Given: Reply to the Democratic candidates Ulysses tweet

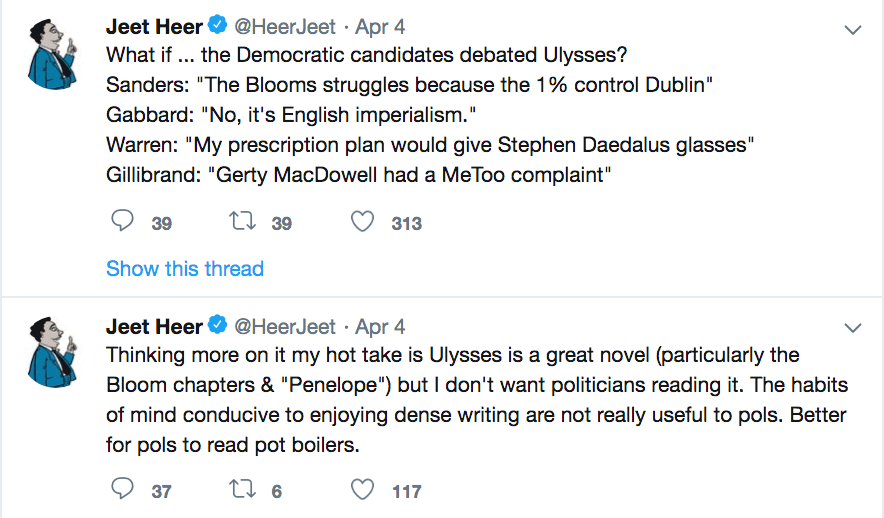Looking at the screenshot, I should click(123, 223).
